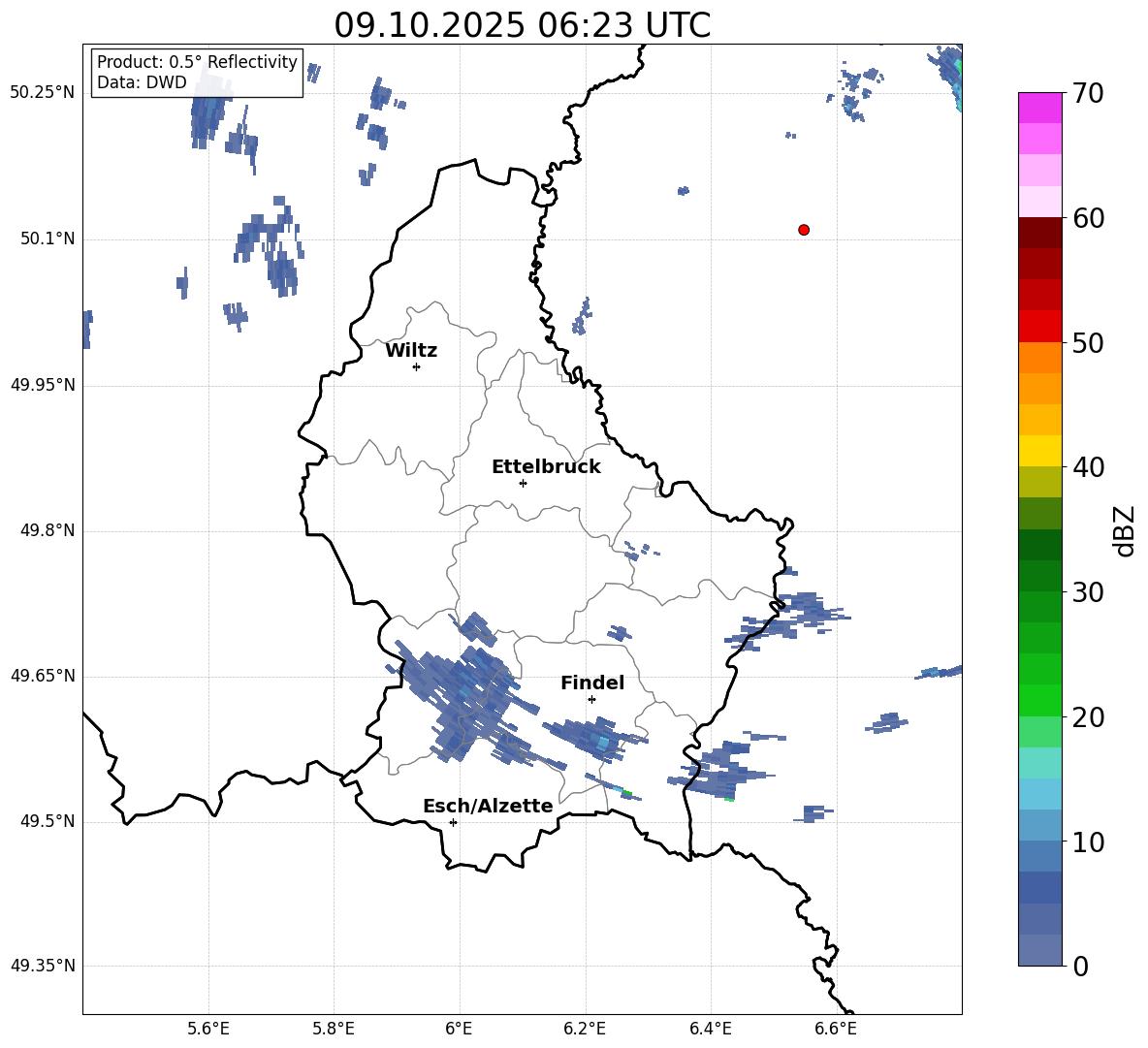The height and width of the screenshot is (1048, 1148).
Task: Click the 5.6°E longitude label
Action: pos(208,1029)
